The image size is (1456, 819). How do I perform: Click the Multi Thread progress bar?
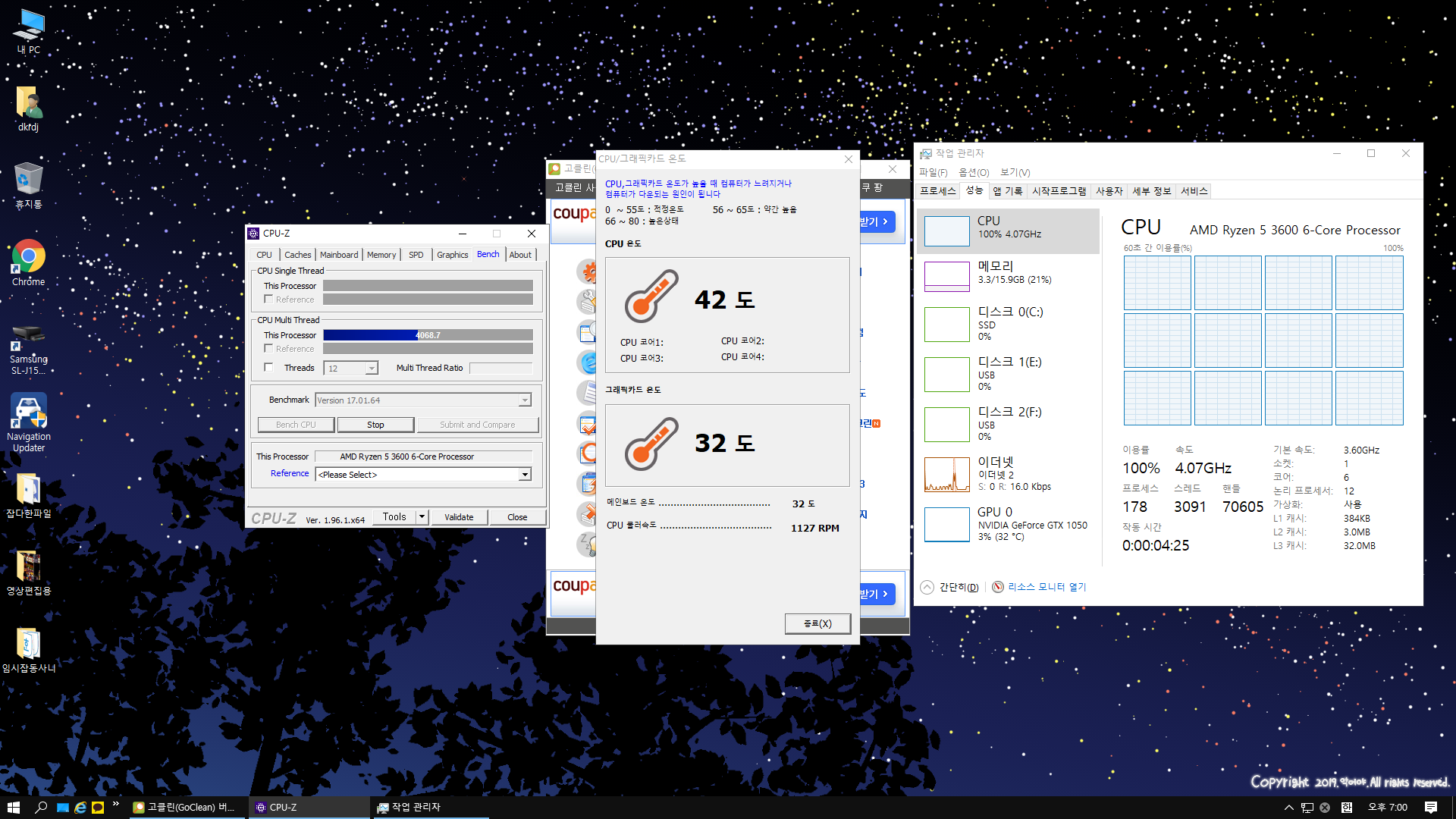pyautogui.click(x=428, y=335)
